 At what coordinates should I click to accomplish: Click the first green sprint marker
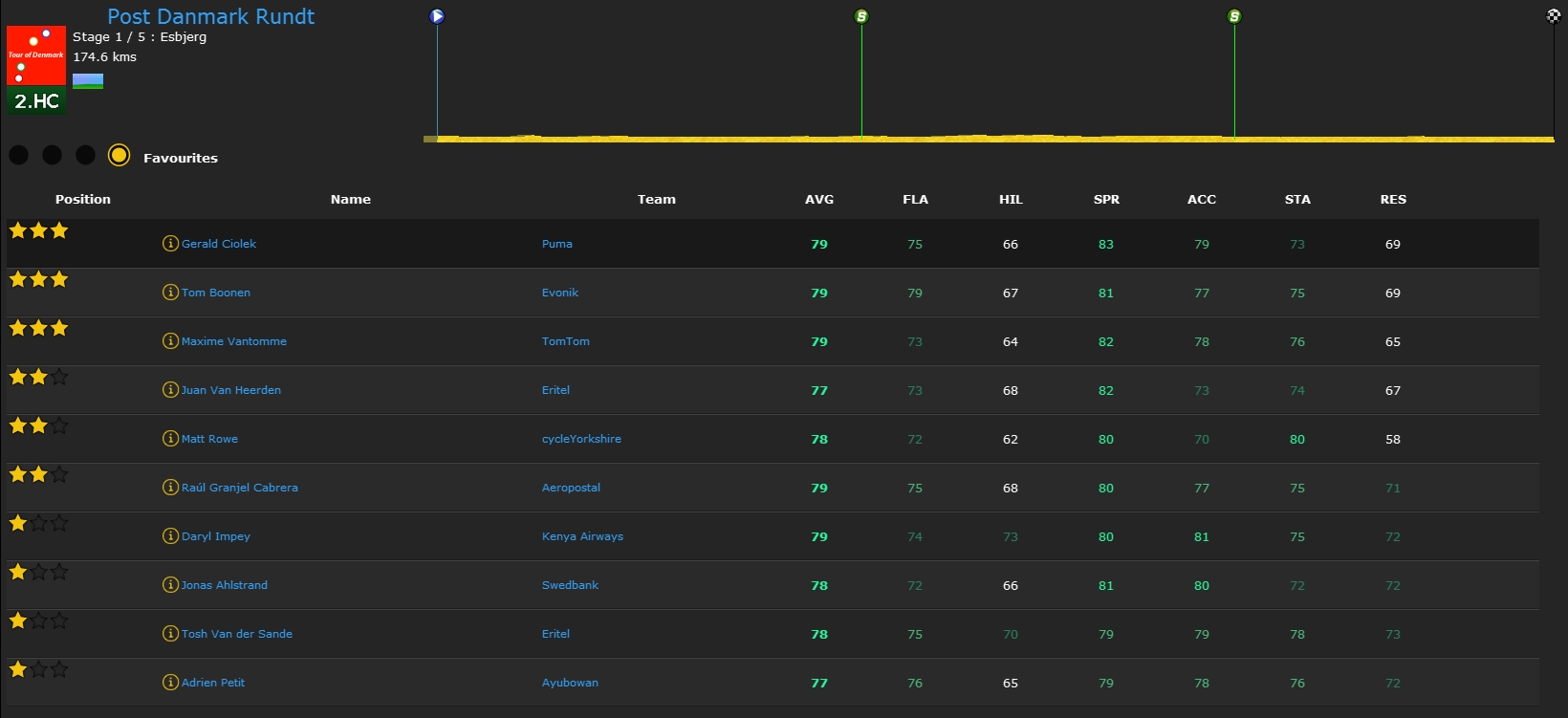[x=861, y=16]
